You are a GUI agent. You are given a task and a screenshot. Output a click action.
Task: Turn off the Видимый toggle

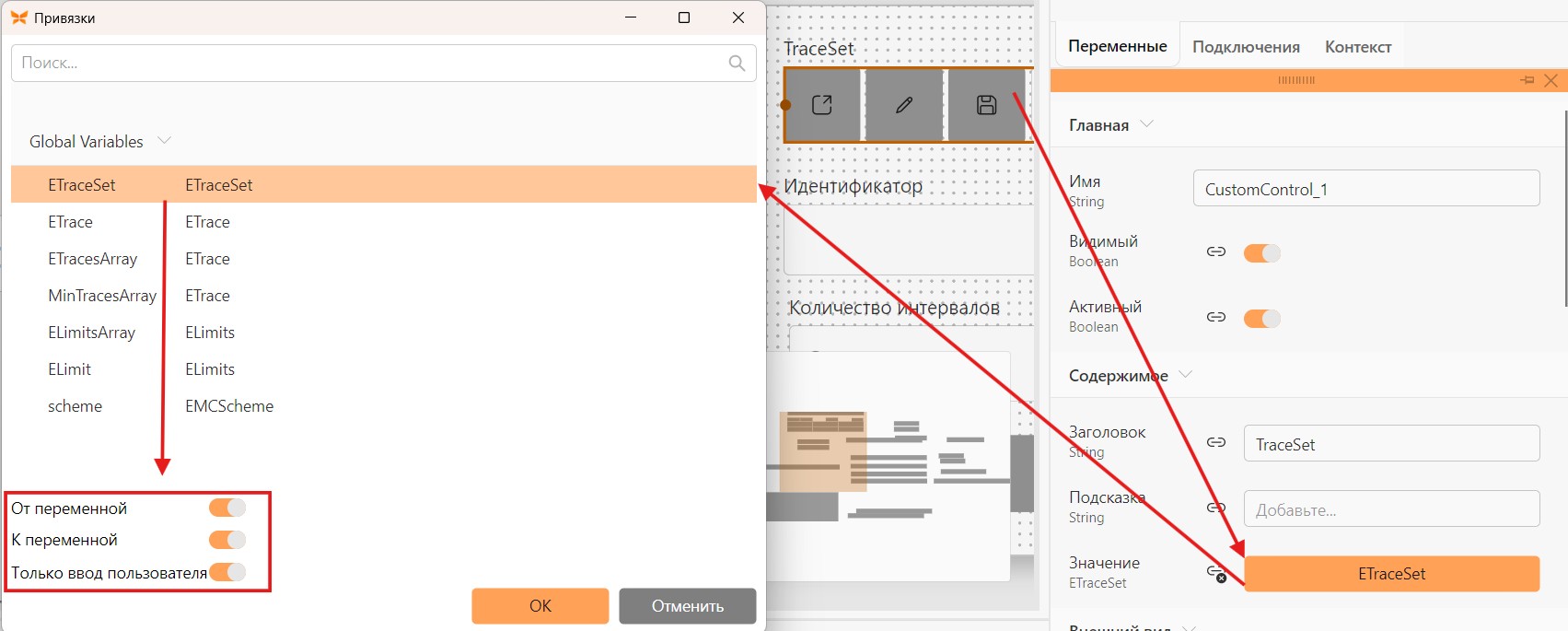click(1262, 252)
